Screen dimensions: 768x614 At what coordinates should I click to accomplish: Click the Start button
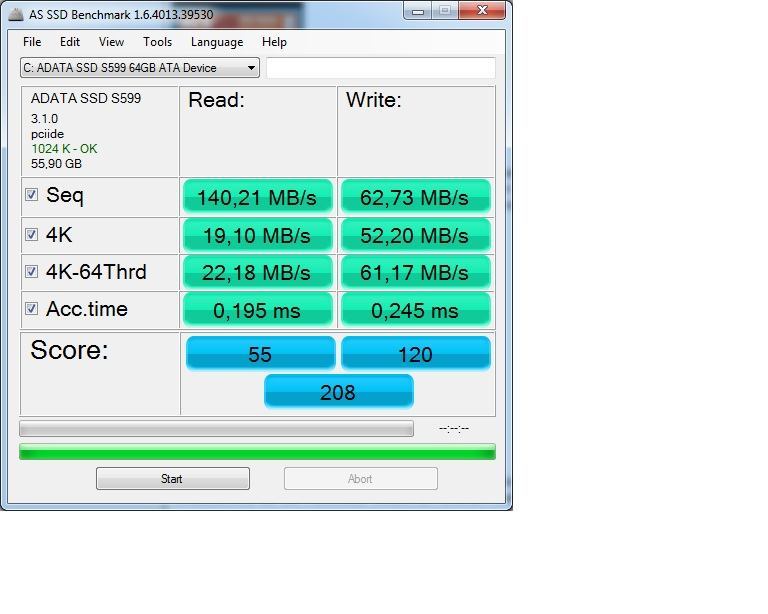click(172, 478)
